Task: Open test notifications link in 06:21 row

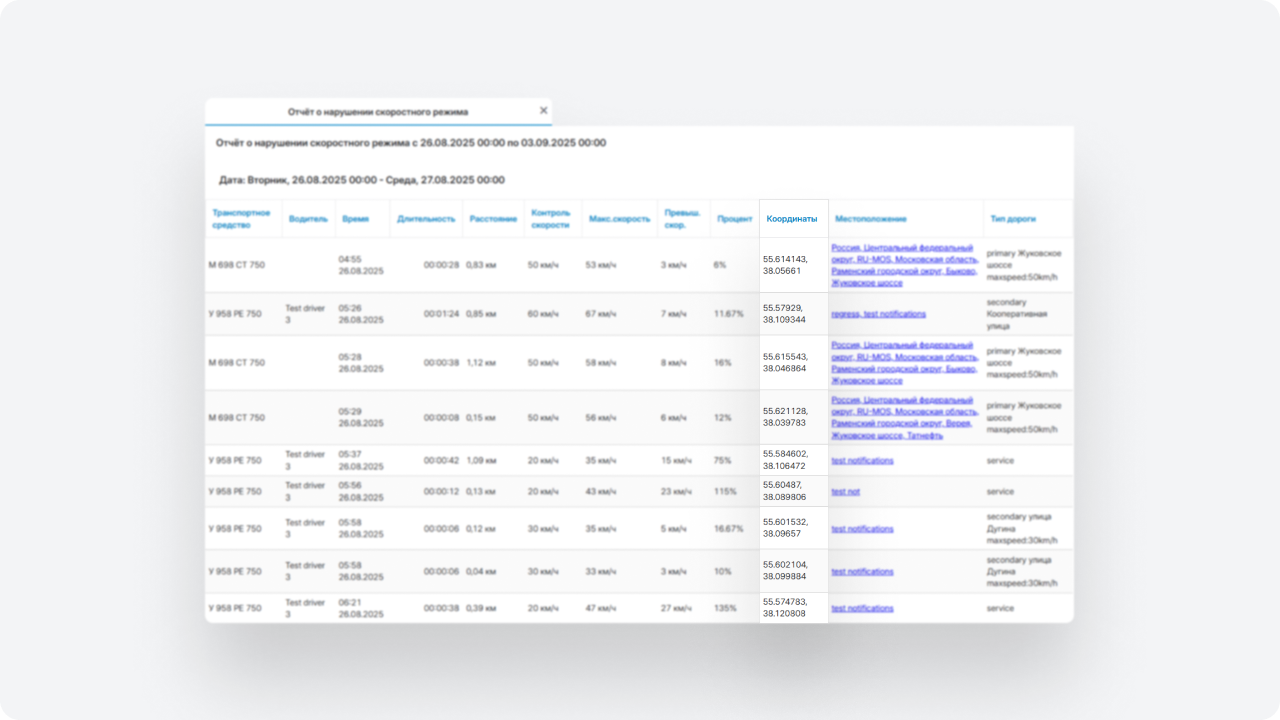Action: 862,608
